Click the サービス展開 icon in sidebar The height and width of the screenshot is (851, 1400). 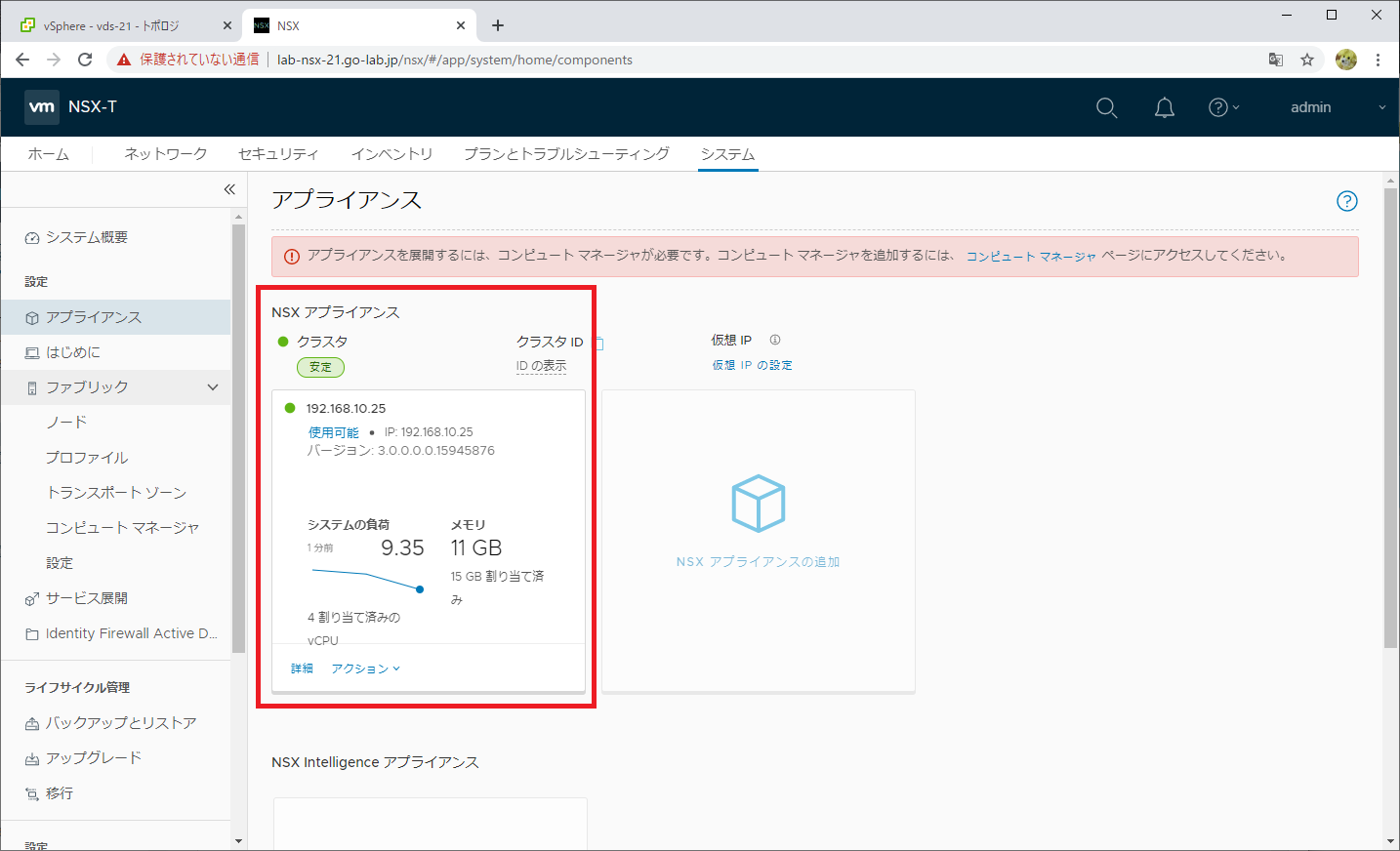pyautogui.click(x=32, y=599)
